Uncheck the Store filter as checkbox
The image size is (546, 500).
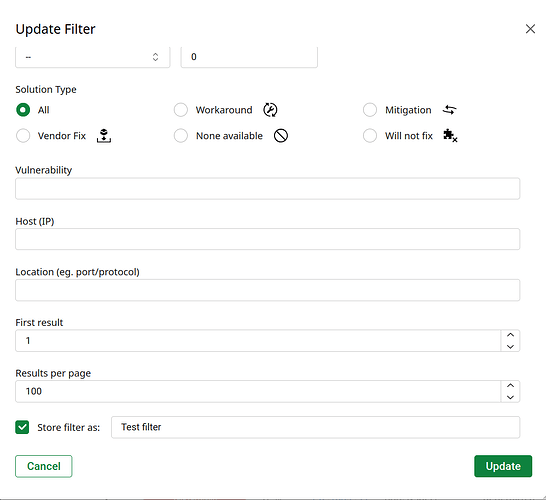point(22,427)
